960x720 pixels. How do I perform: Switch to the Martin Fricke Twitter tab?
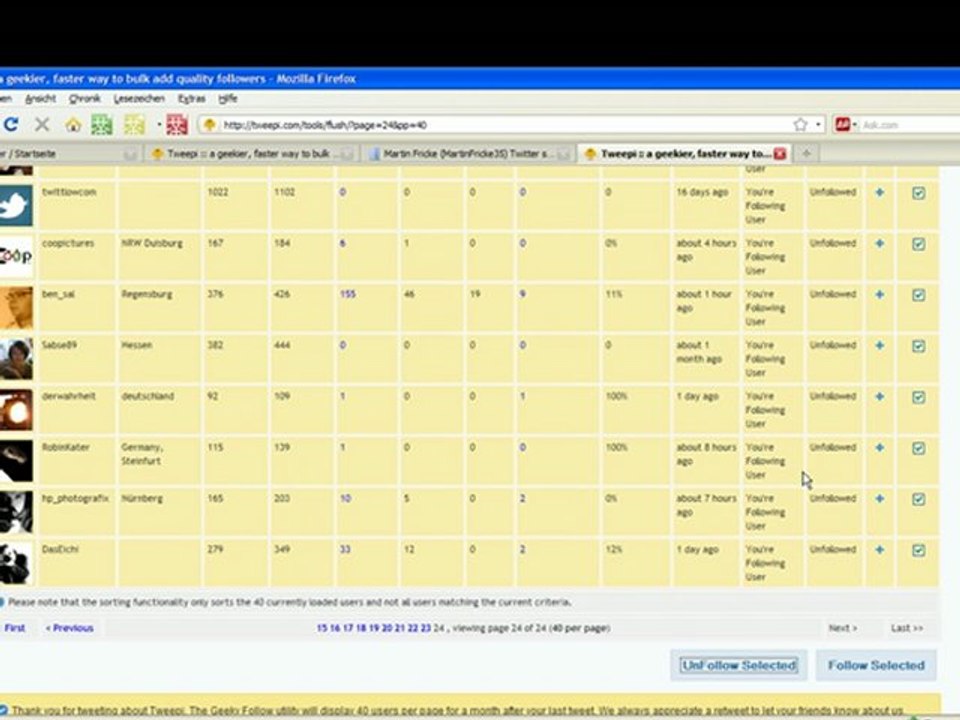(x=470, y=154)
